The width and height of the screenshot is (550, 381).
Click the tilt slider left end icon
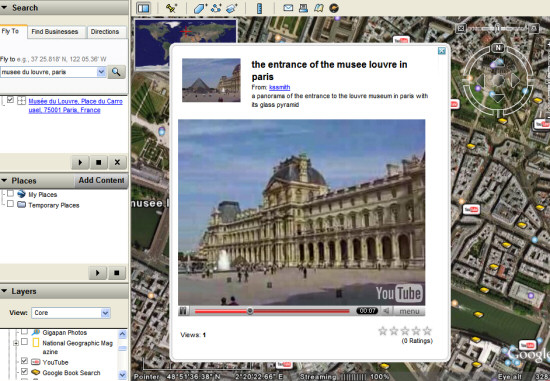[x=461, y=28]
